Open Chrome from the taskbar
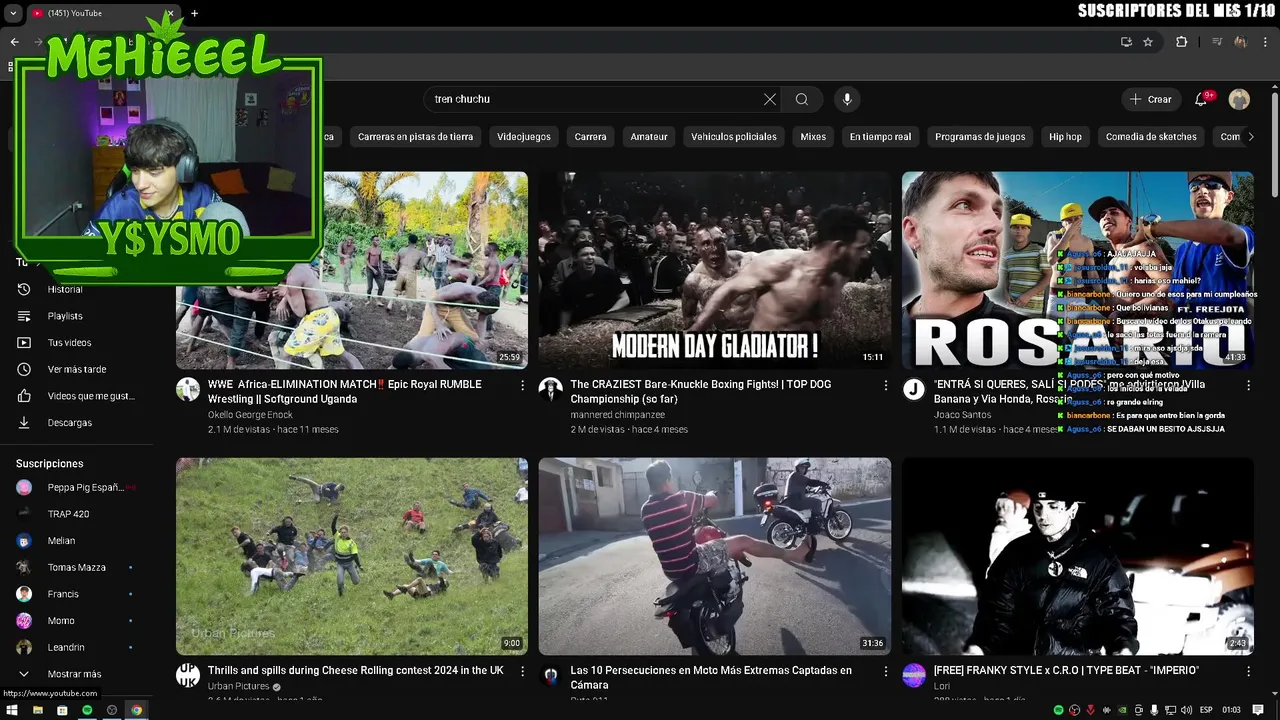The image size is (1280, 720). pos(137,710)
